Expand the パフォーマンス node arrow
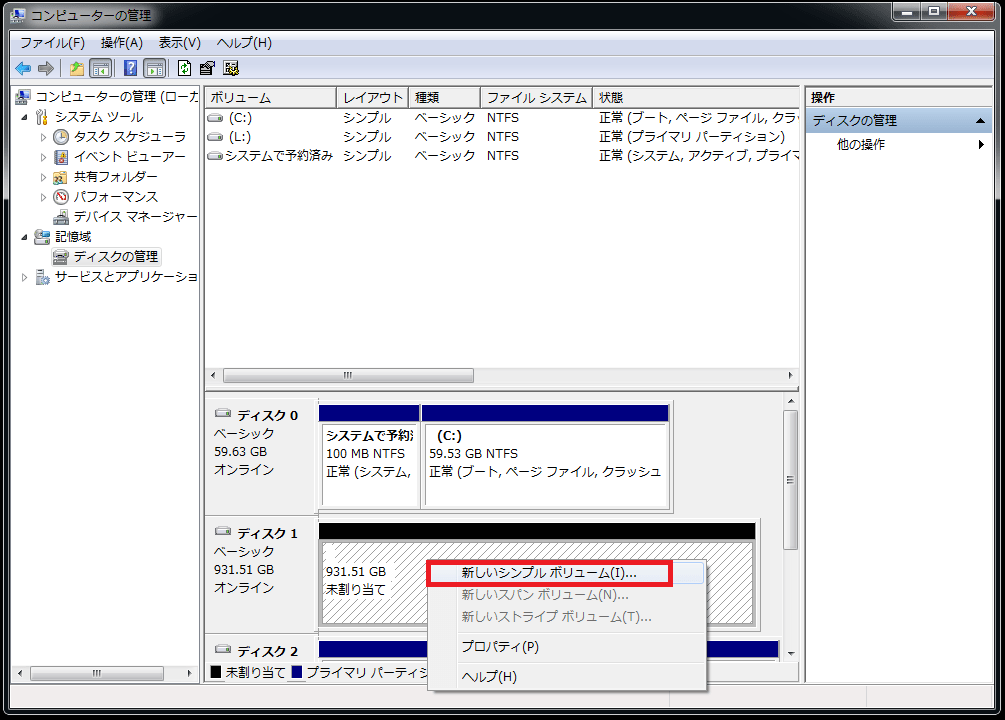1005x720 pixels. coord(43,197)
